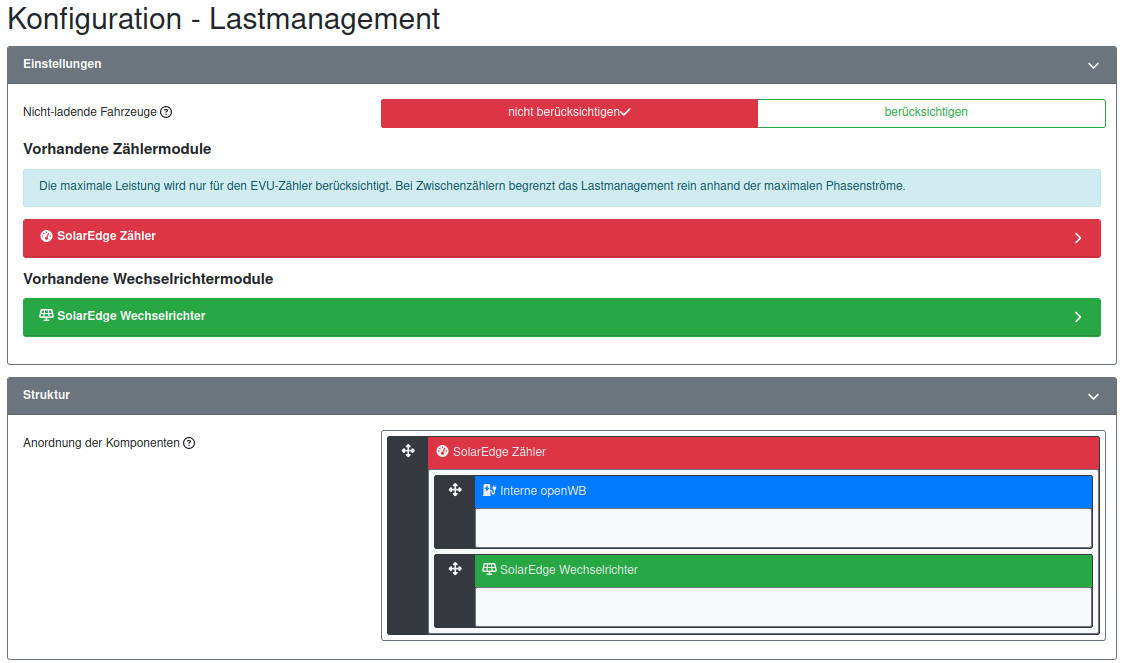
Task: Open the green SolarEdge Wechselrichter module label
Action: tap(131, 316)
